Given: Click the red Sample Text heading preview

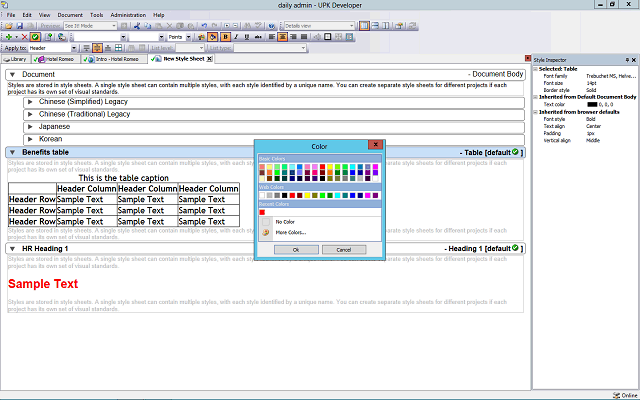Looking at the screenshot, I should pyautogui.click(x=43, y=284).
